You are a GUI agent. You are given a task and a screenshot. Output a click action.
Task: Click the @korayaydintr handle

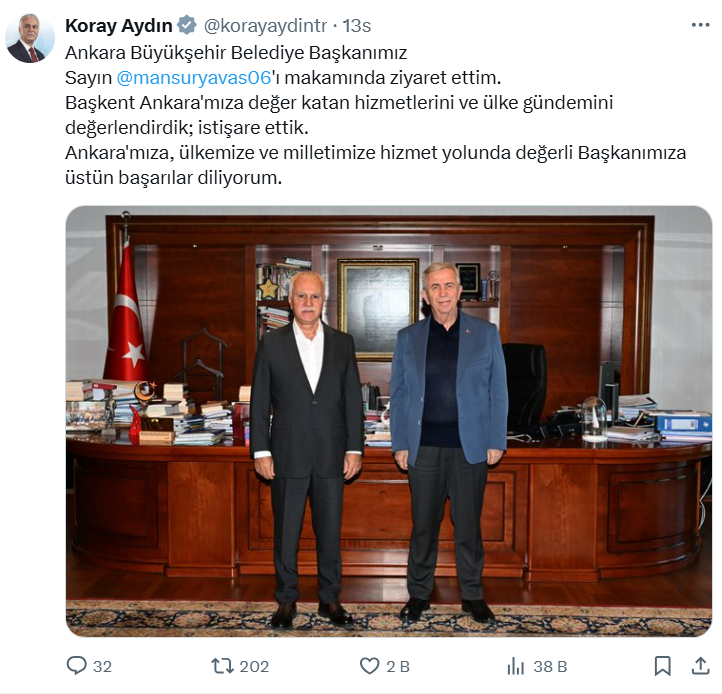point(265,26)
